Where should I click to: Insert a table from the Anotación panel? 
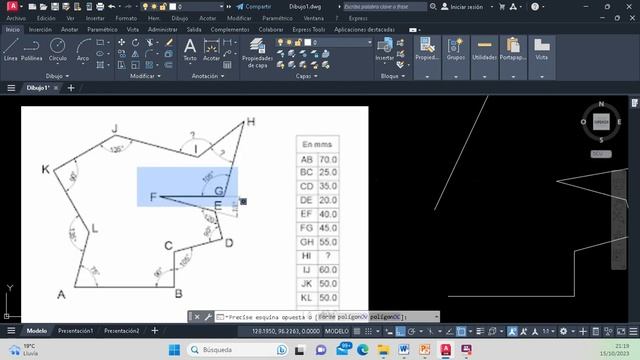click(x=227, y=65)
